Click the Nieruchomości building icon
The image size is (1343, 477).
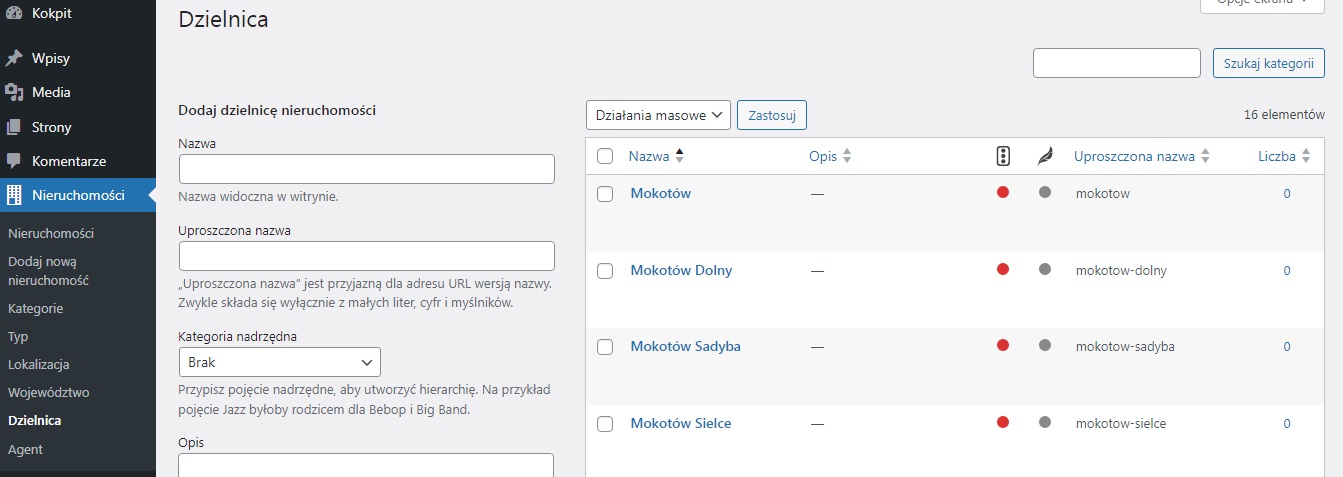[14, 195]
